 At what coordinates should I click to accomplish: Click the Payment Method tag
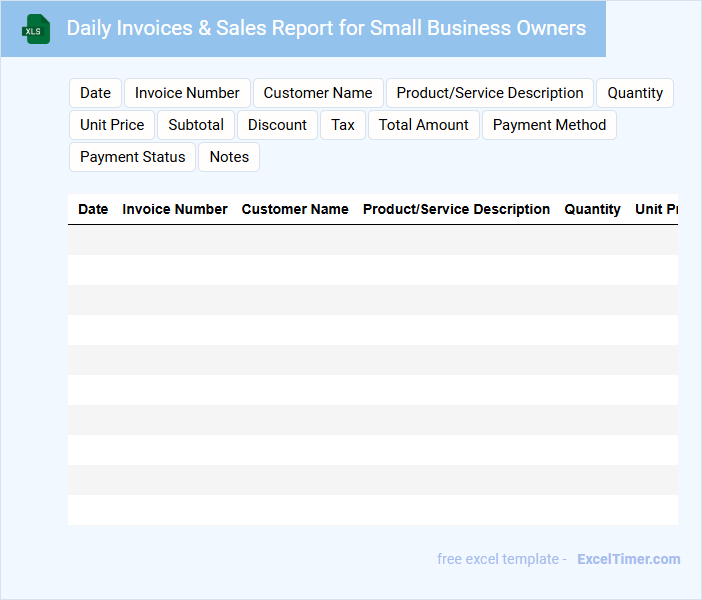pos(549,125)
